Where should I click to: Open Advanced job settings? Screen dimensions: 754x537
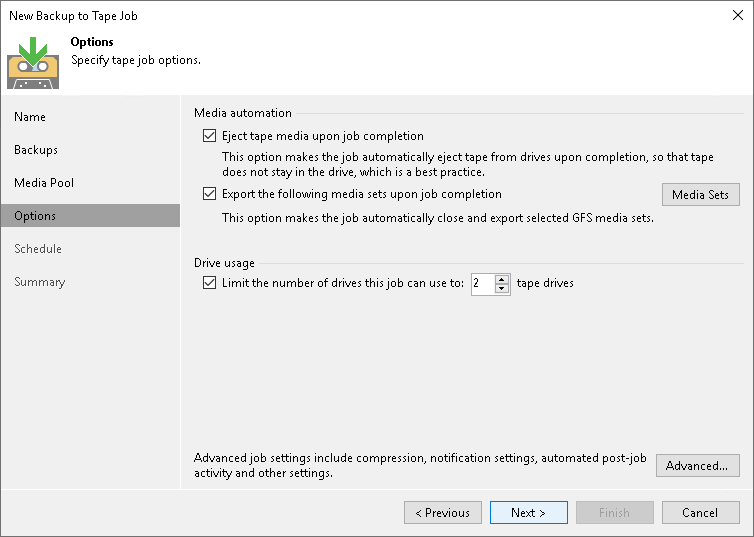[x=698, y=466]
